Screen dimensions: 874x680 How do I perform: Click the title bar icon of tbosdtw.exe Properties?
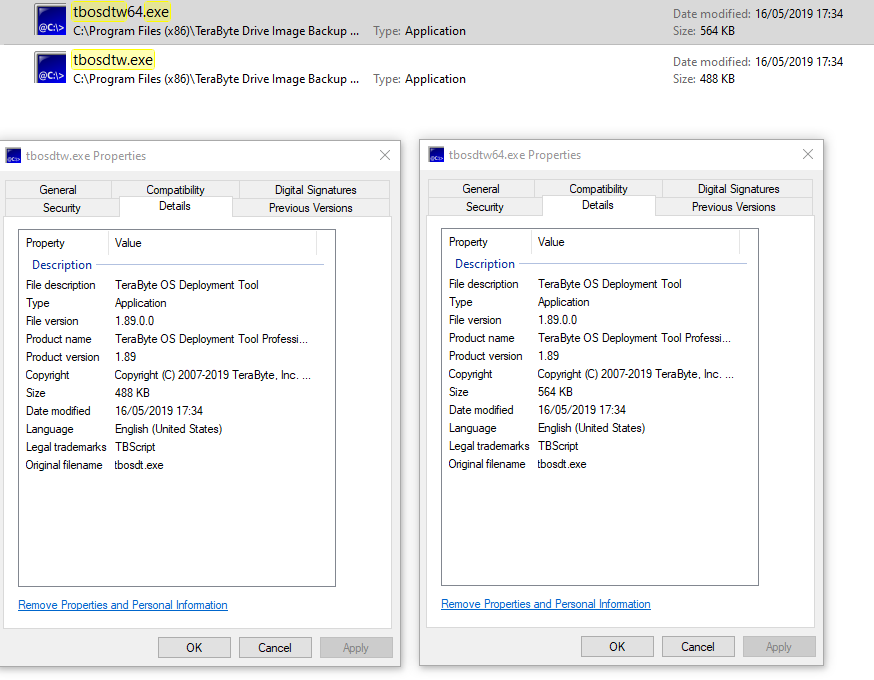tap(13, 156)
